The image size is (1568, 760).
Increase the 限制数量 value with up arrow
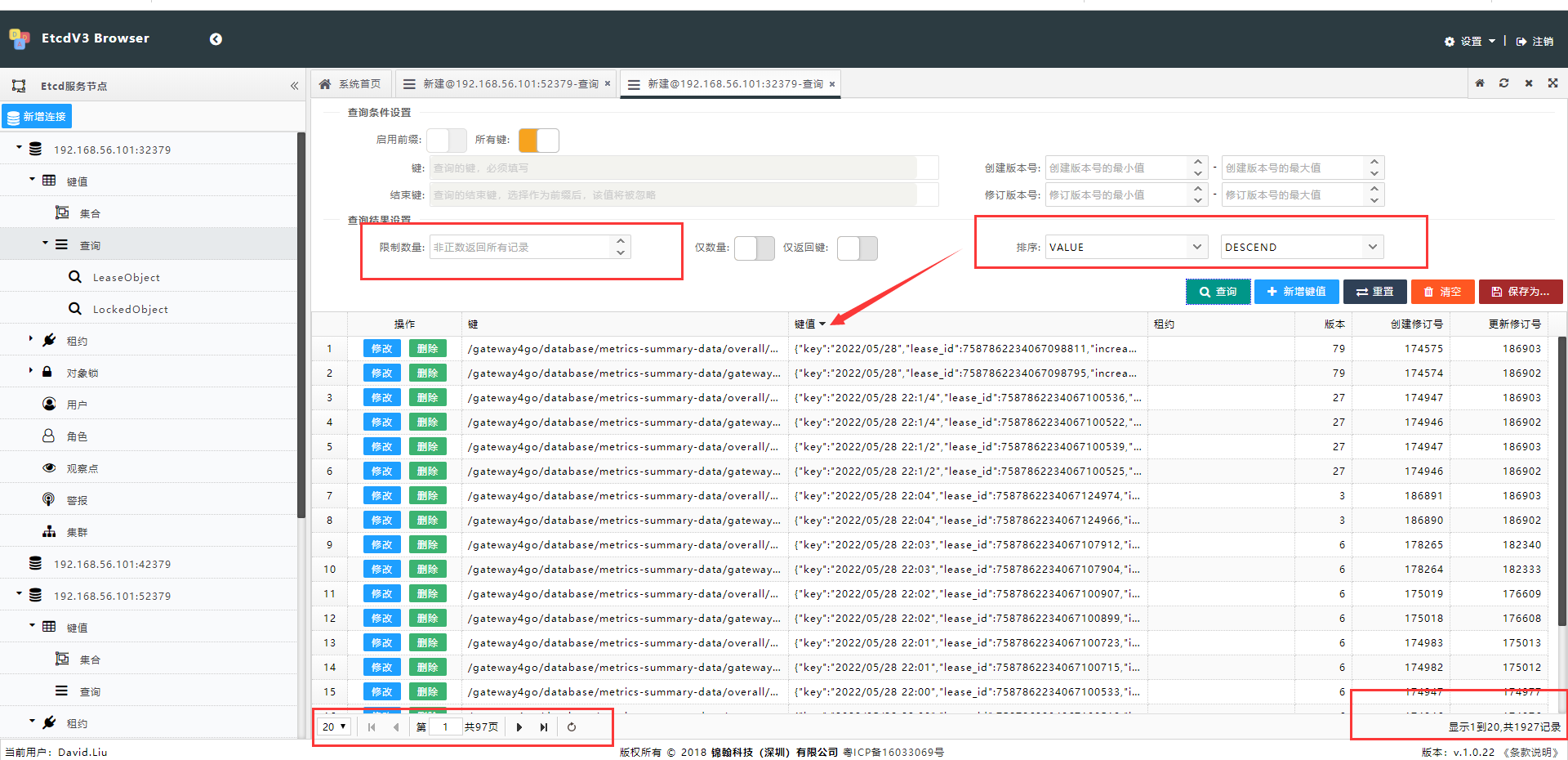[x=621, y=241]
